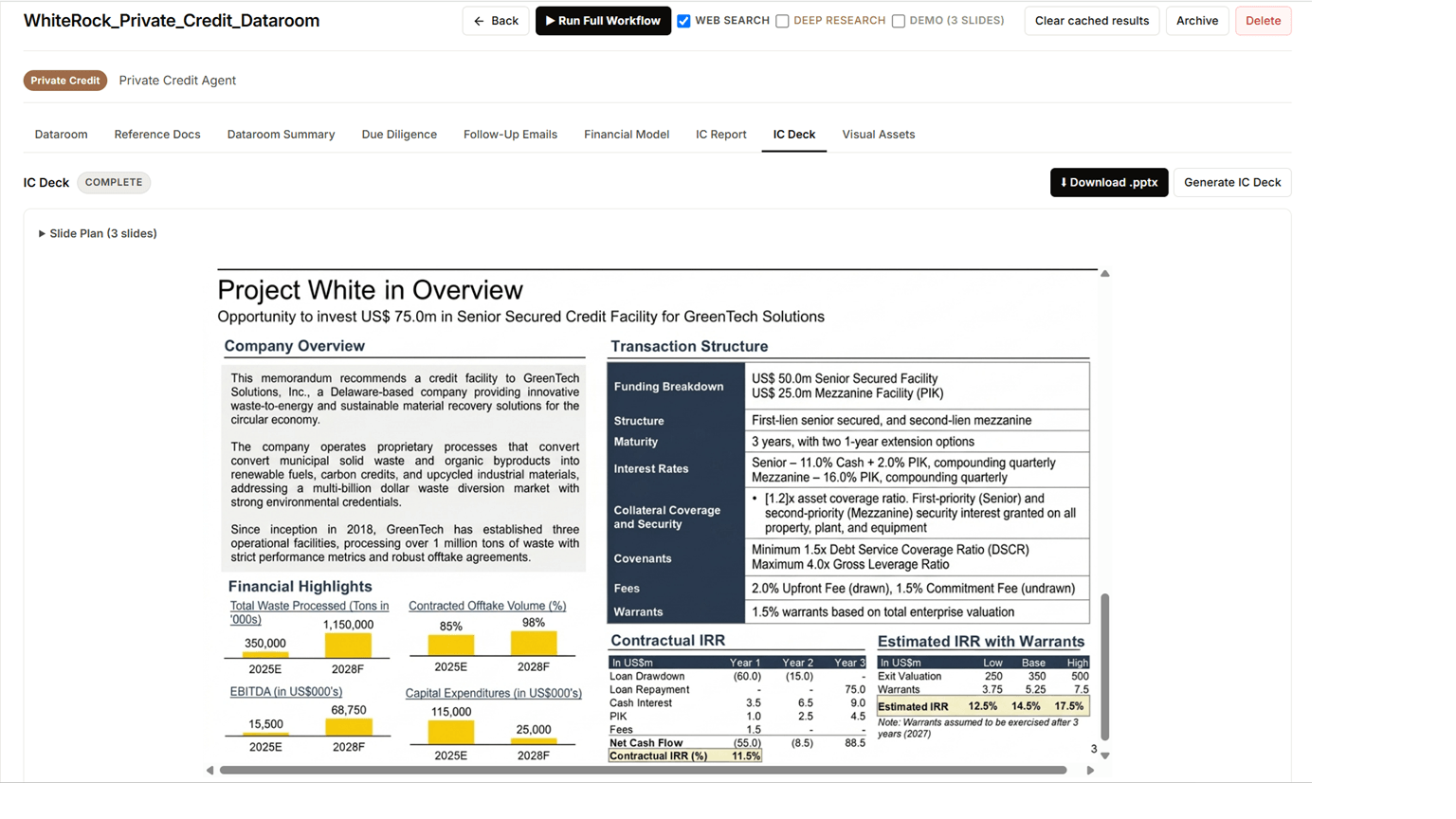Click the horizontal scrollbar thumb under the slide
1456x819 pixels.
coord(644,771)
